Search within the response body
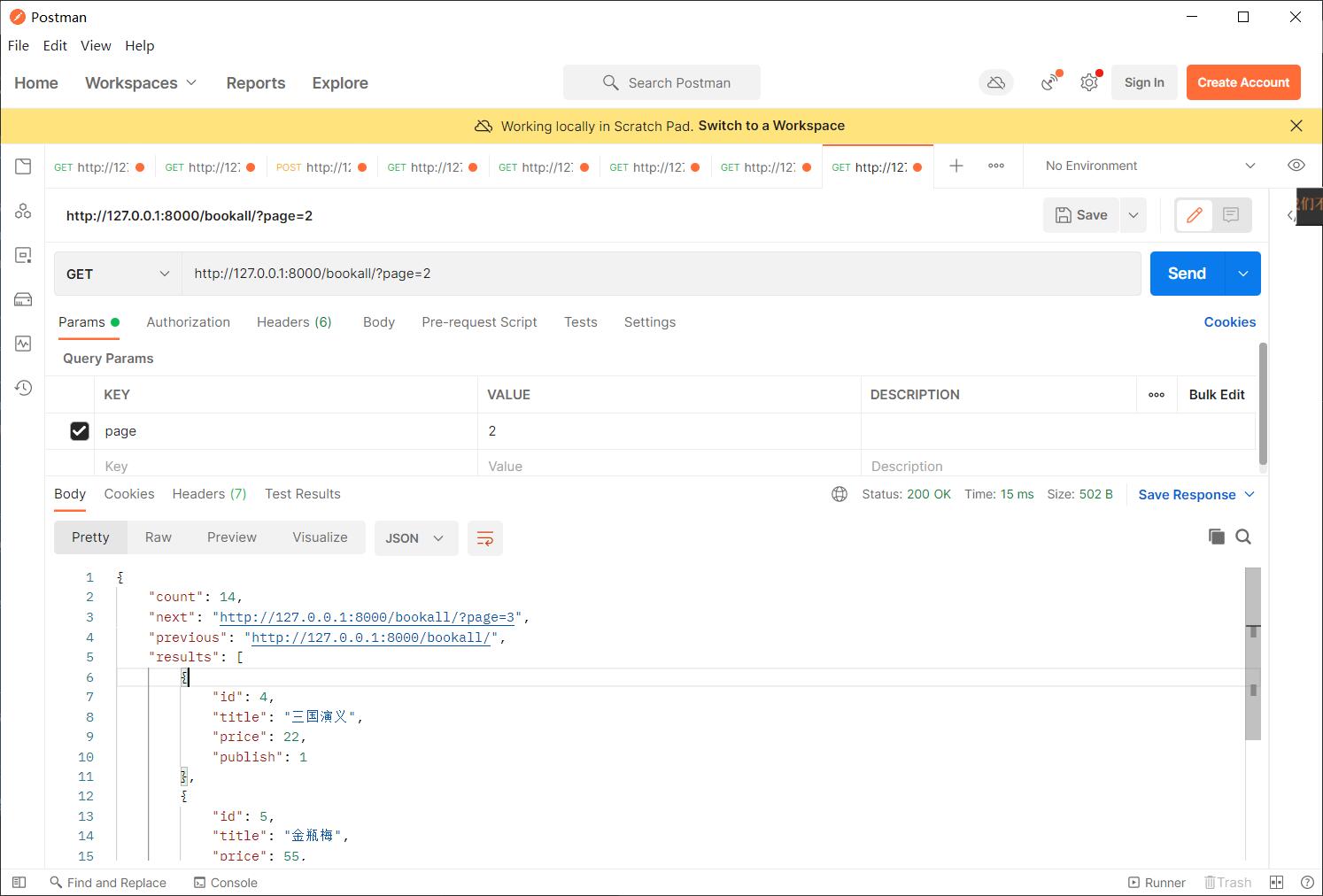The width and height of the screenshot is (1323, 896). pos(1243,537)
